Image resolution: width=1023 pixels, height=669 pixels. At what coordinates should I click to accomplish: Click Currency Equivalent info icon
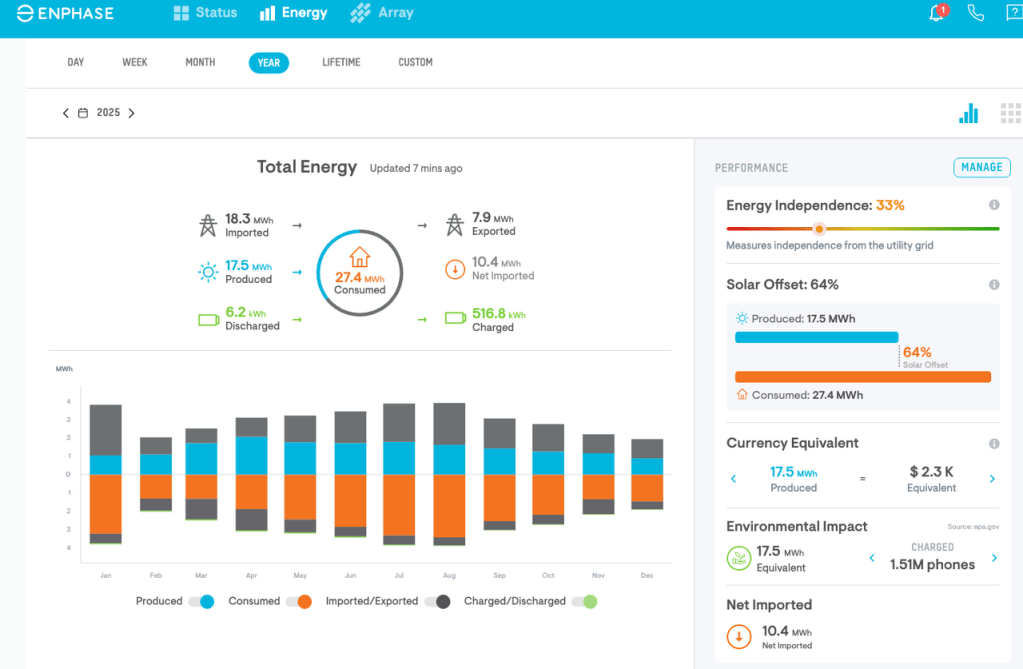[x=994, y=443]
